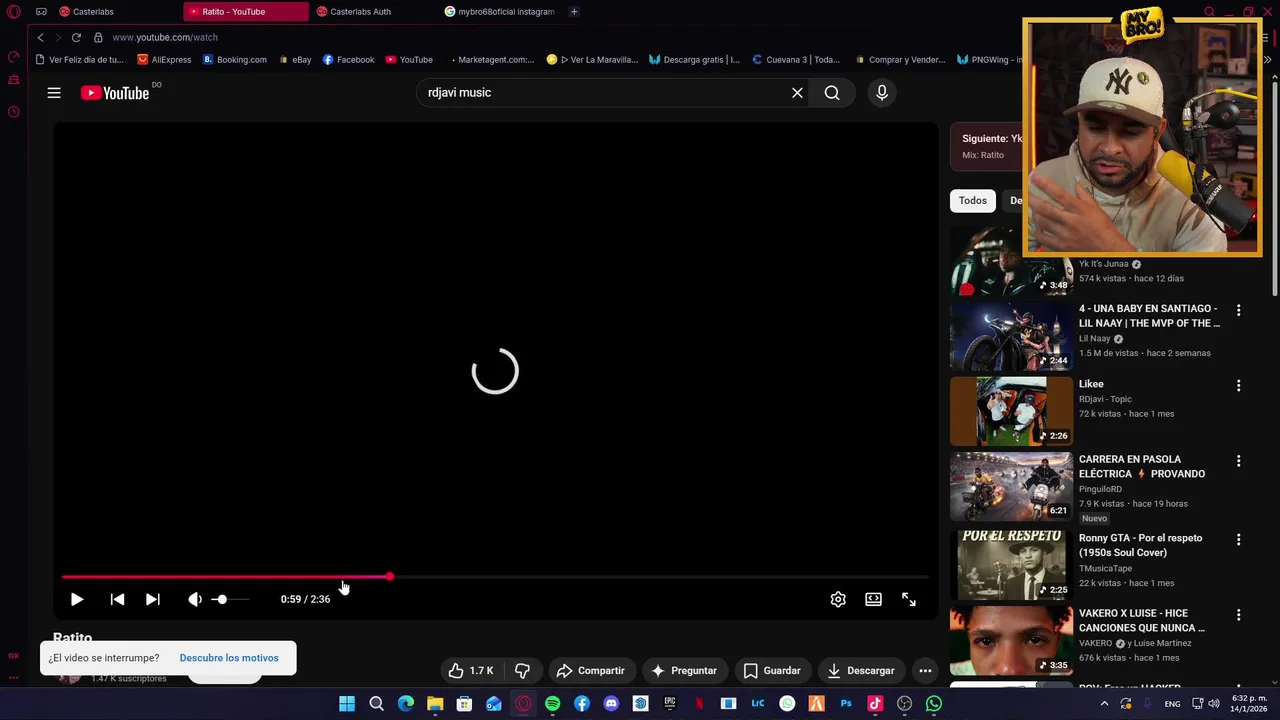
Task: Click the YouTube logo to go home
Action: pyautogui.click(x=115, y=93)
